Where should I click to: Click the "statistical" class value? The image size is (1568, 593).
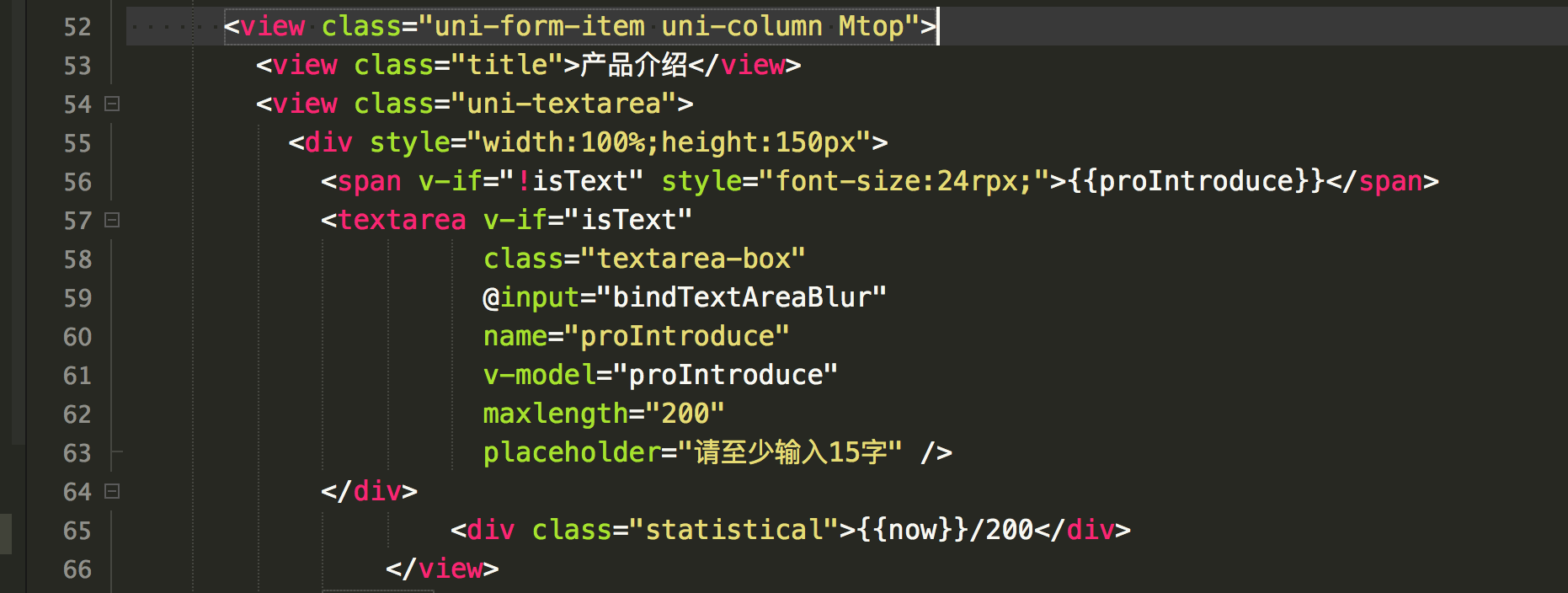[733, 530]
